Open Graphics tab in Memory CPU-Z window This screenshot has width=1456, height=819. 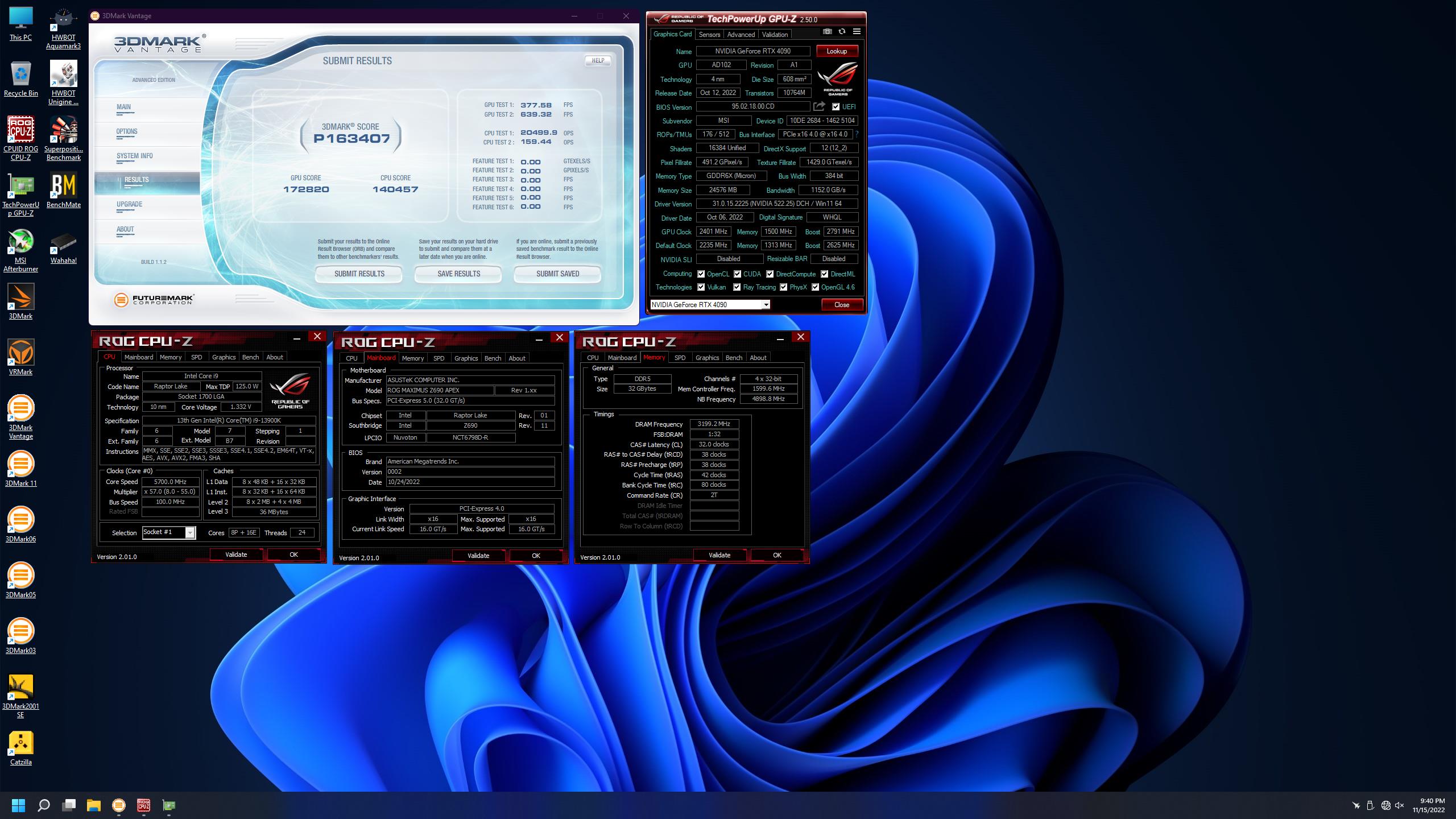tap(707, 358)
